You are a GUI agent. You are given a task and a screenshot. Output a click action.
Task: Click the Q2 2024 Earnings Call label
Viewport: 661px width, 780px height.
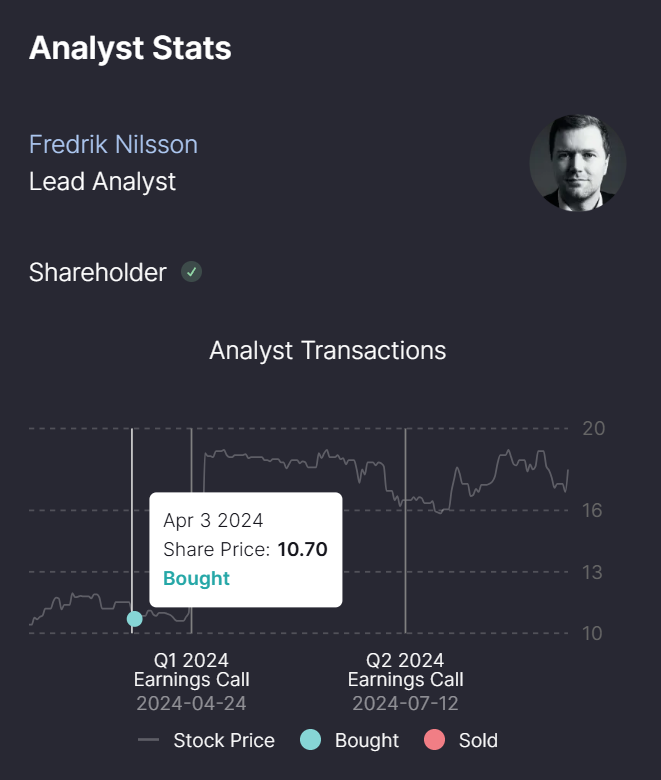tap(405, 670)
